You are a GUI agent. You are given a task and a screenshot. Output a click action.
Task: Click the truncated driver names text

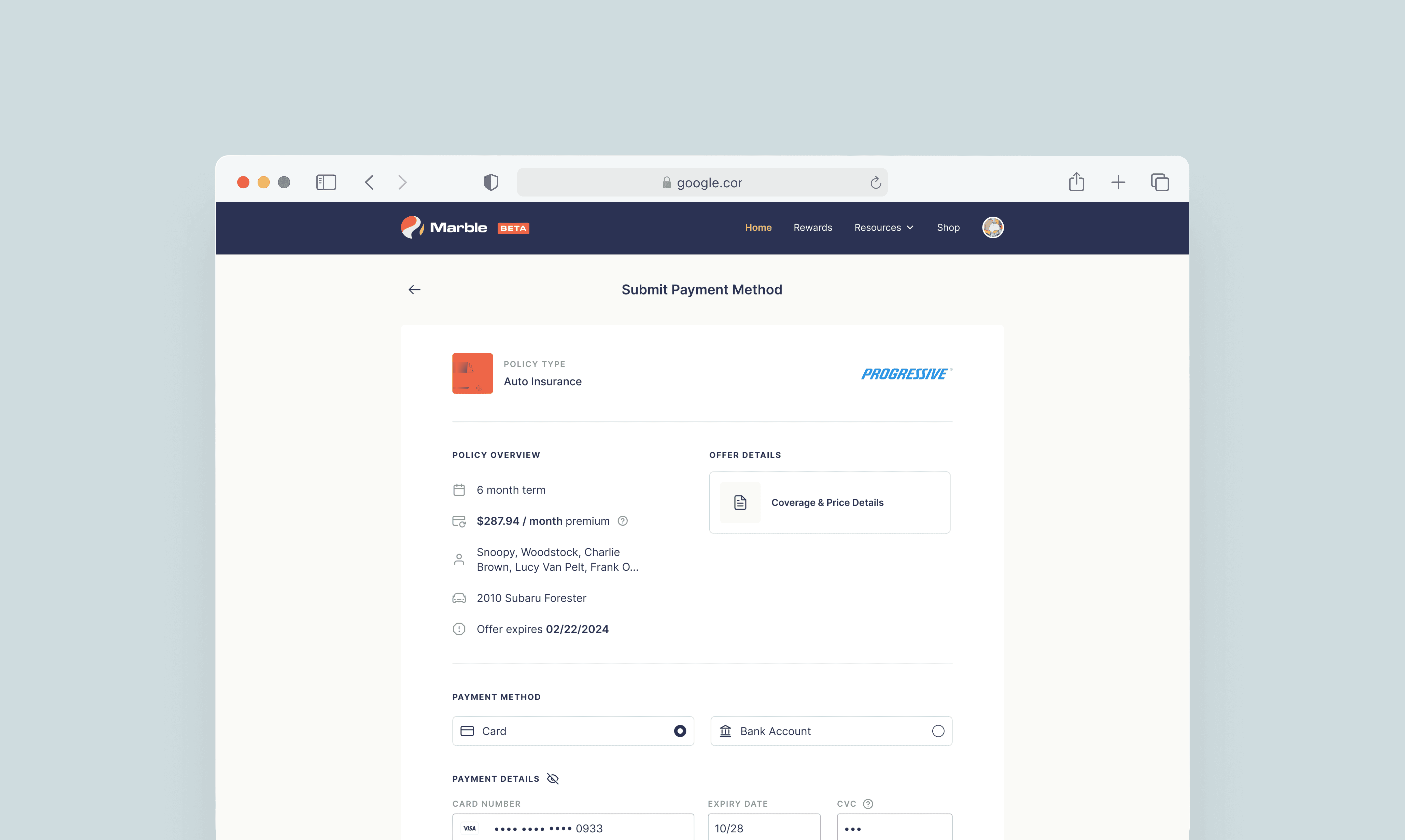tap(557, 559)
